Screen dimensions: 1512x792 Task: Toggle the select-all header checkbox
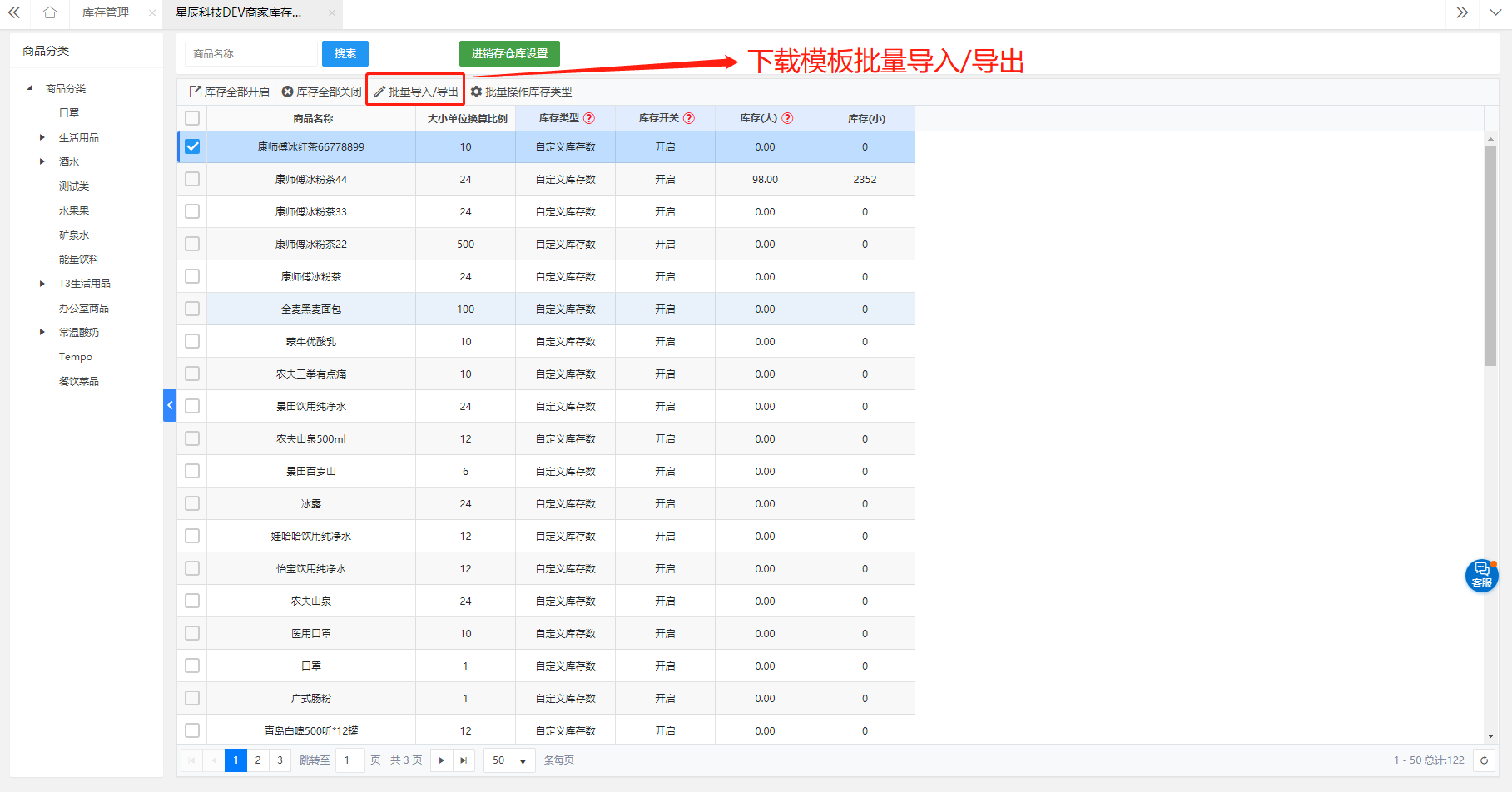(192, 118)
